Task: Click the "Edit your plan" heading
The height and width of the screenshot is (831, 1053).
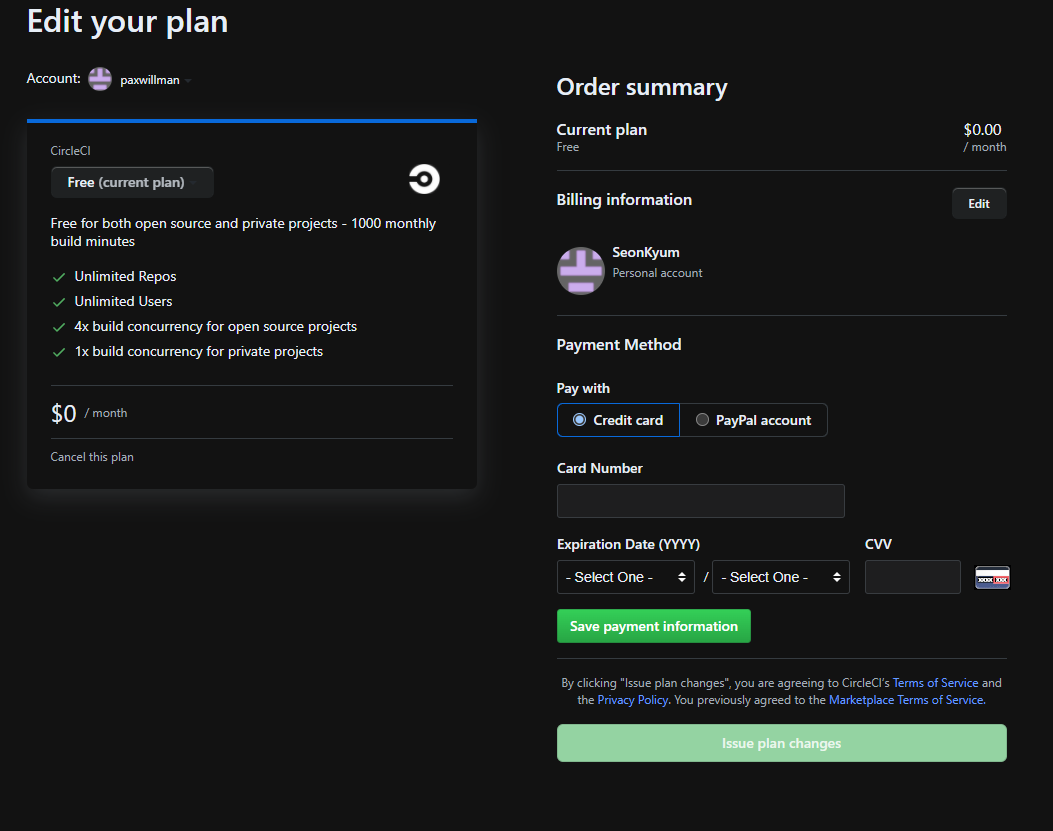Action: [x=128, y=21]
